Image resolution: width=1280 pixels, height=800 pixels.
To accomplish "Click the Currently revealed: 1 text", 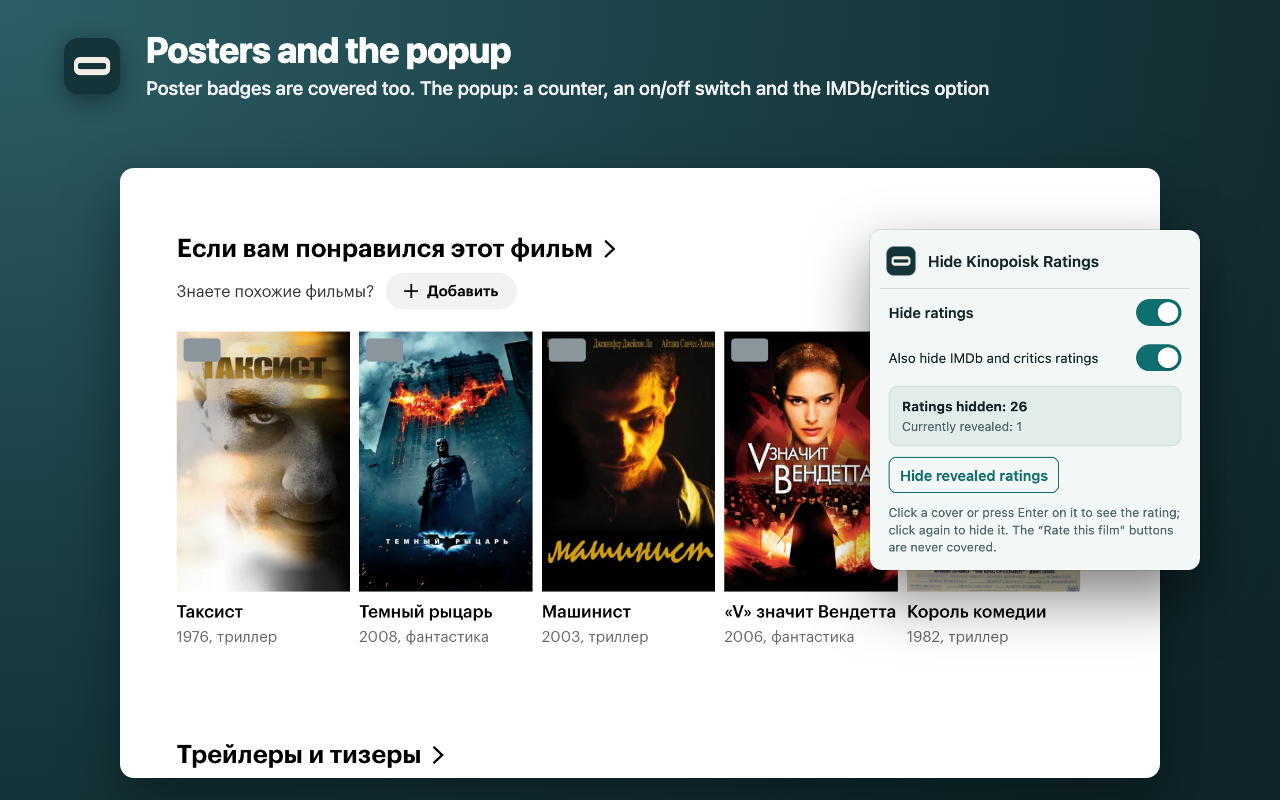I will coord(962,427).
